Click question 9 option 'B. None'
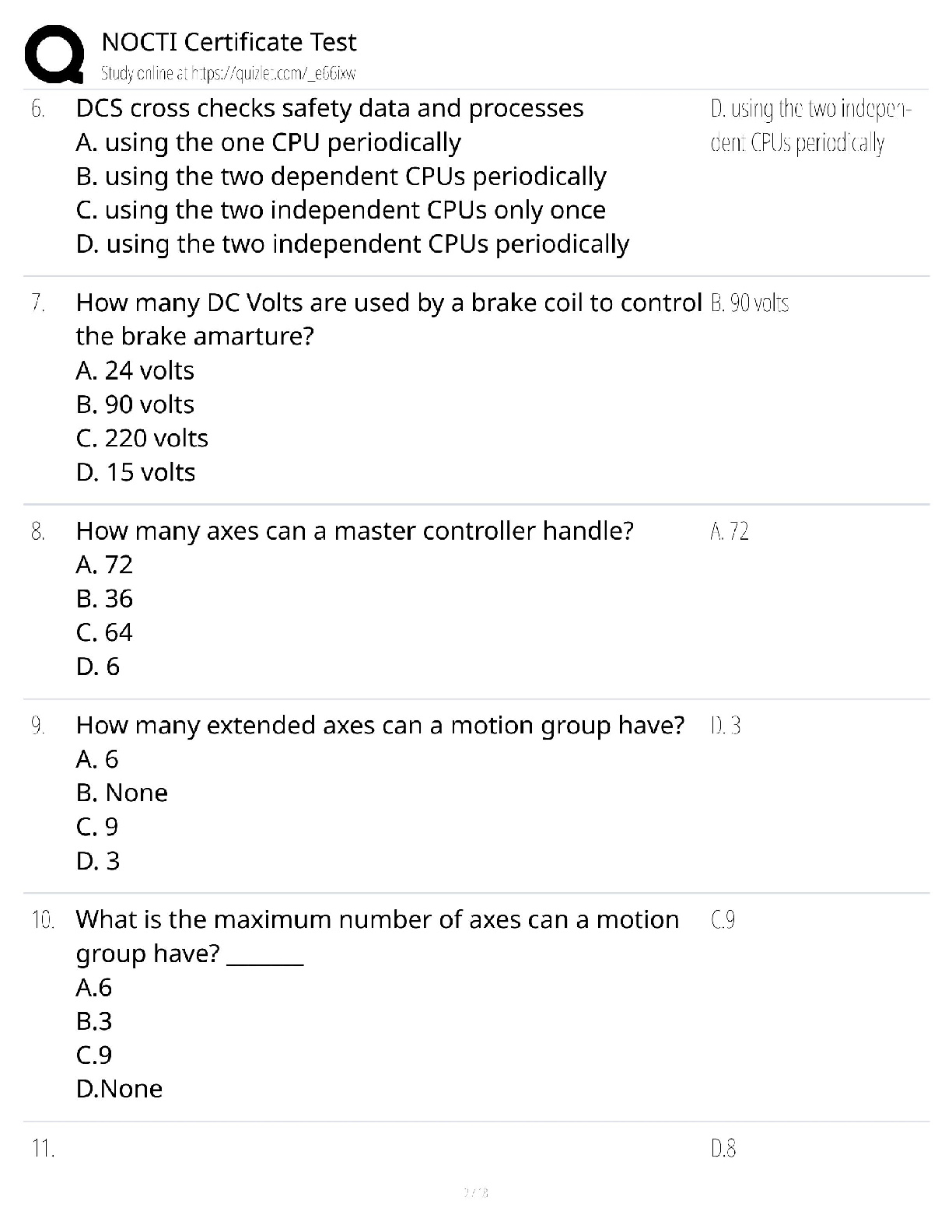Viewport: 952px width, 1232px height. (122, 793)
